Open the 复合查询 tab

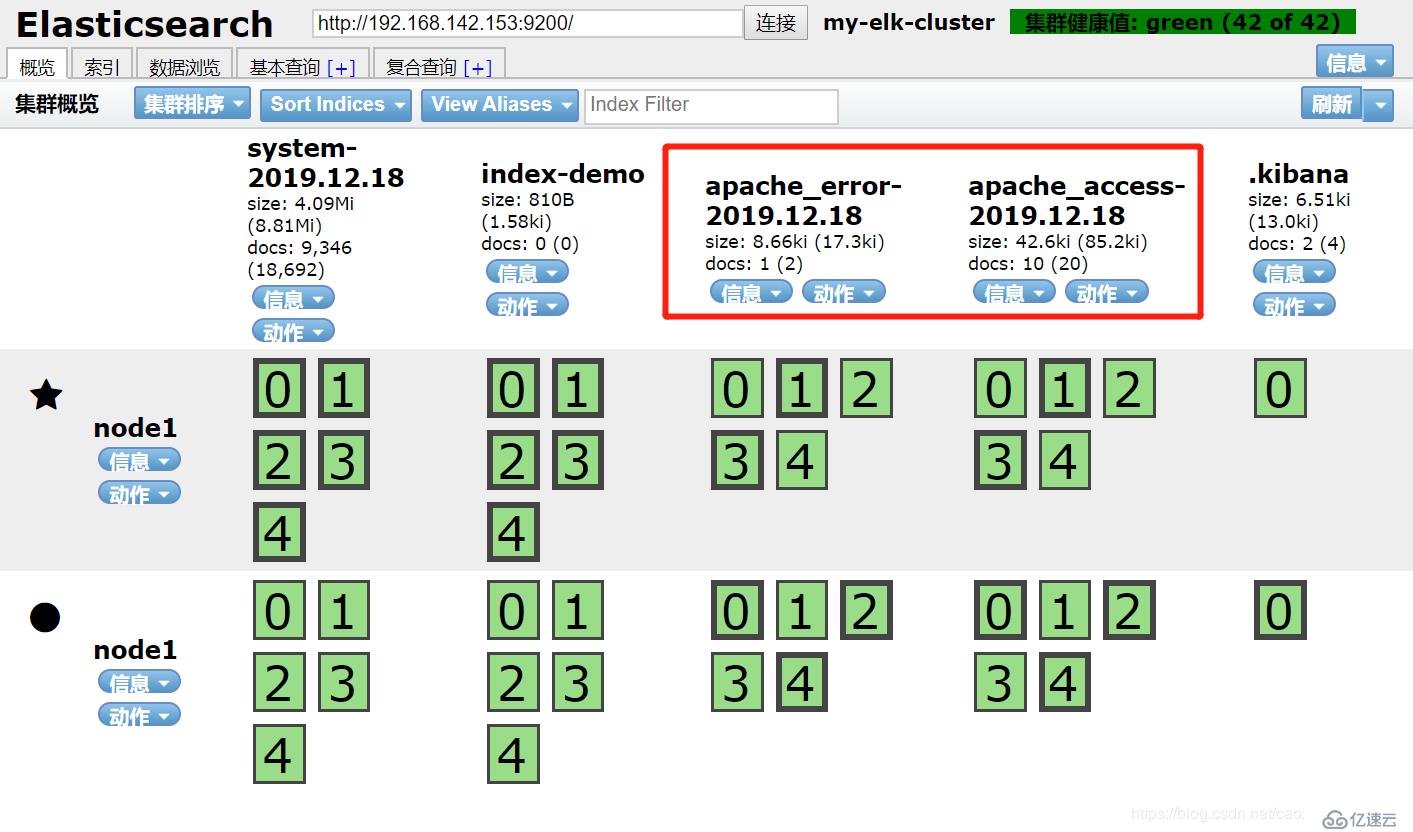click(421, 66)
